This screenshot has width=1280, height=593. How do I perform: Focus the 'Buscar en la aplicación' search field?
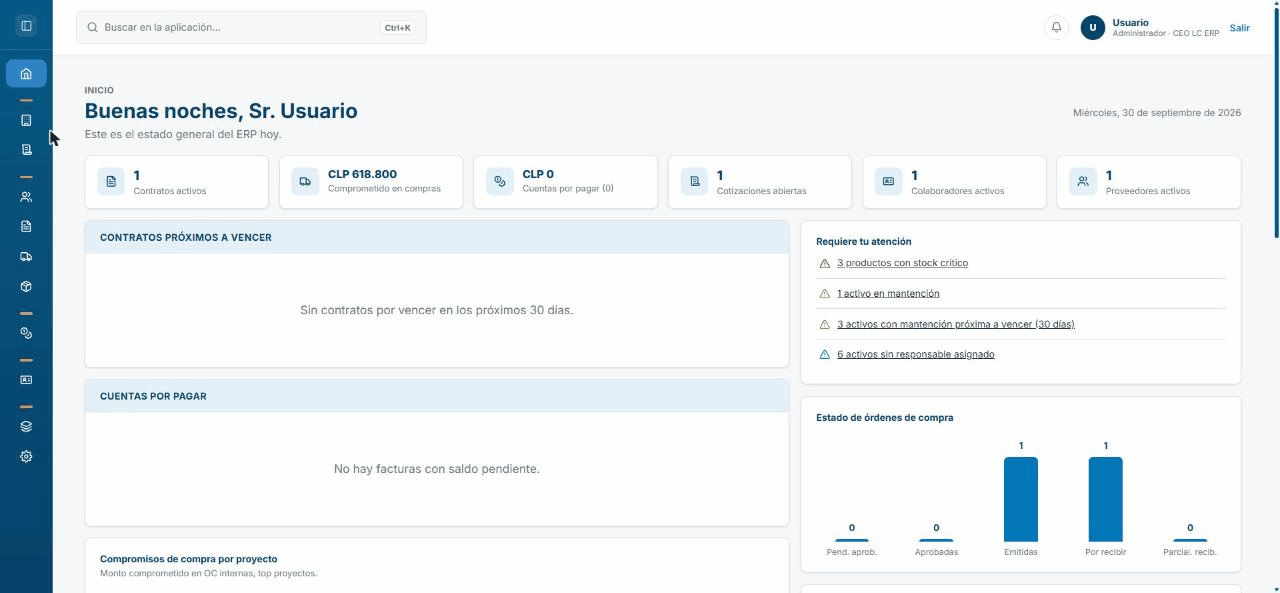[251, 28]
